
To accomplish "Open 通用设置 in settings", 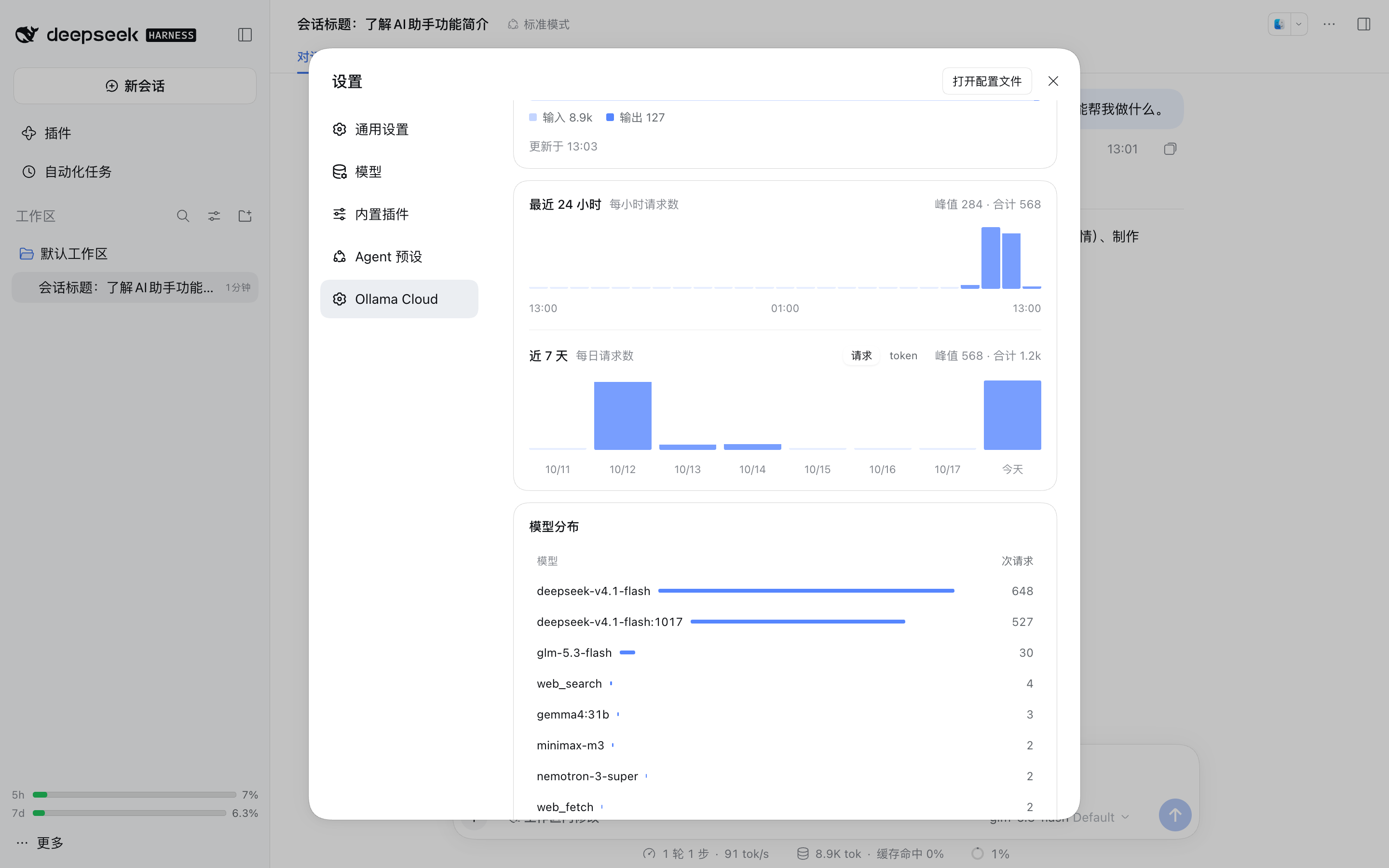I will pyautogui.click(x=399, y=129).
